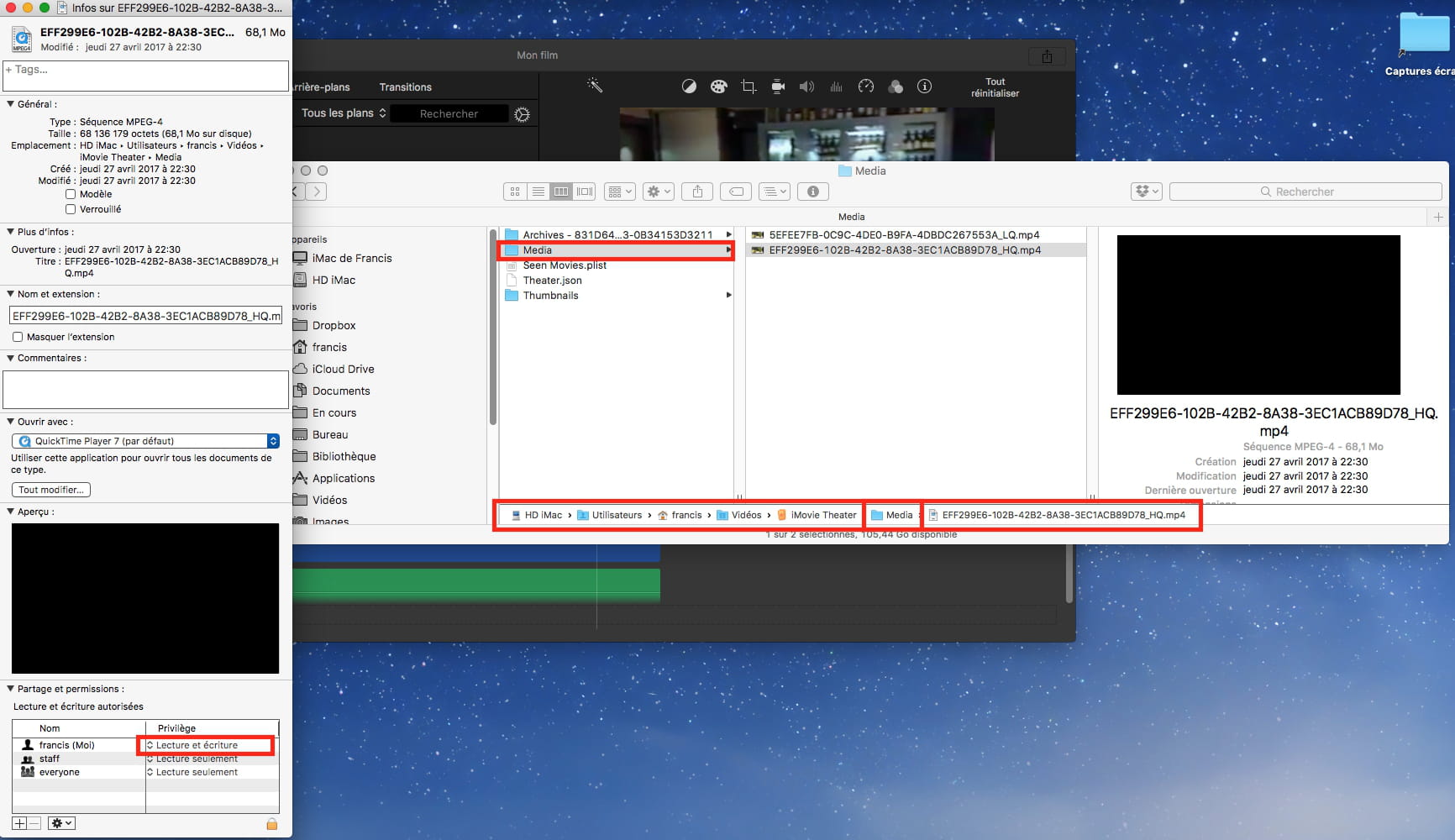This screenshot has width=1455, height=840.
Task: Open iMovie color correction palette
Action: point(718,87)
